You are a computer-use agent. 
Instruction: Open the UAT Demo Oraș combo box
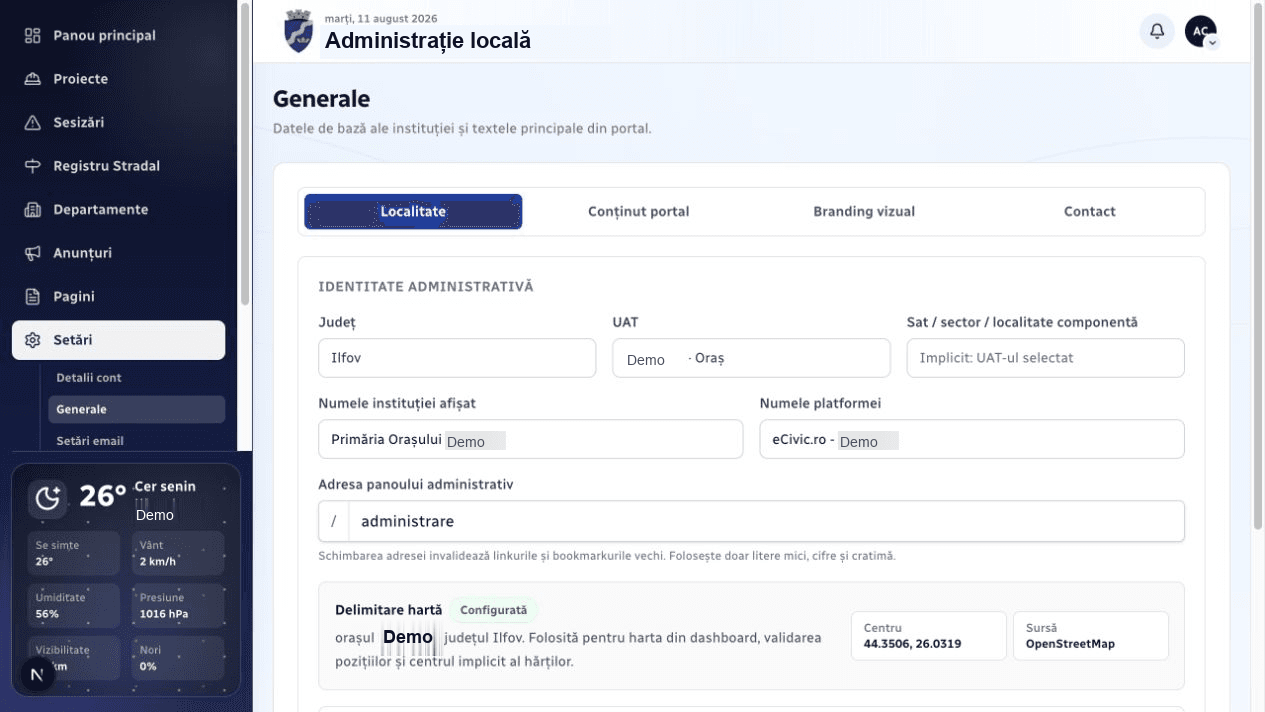point(751,358)
